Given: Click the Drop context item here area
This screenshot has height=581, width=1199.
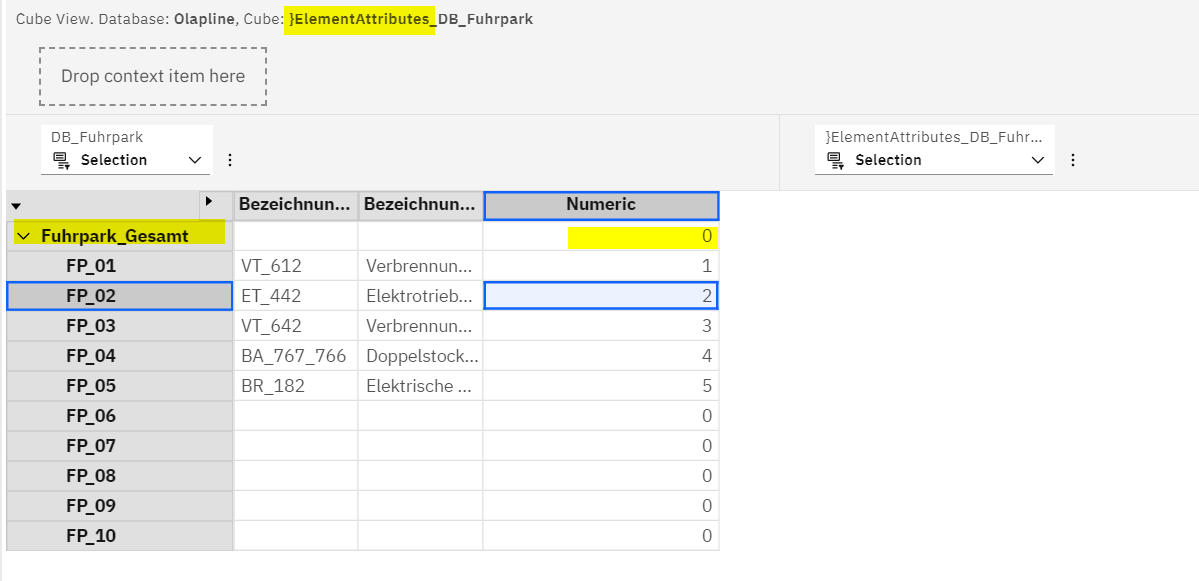Looking at the screenshot, I should tap(153, 76).
